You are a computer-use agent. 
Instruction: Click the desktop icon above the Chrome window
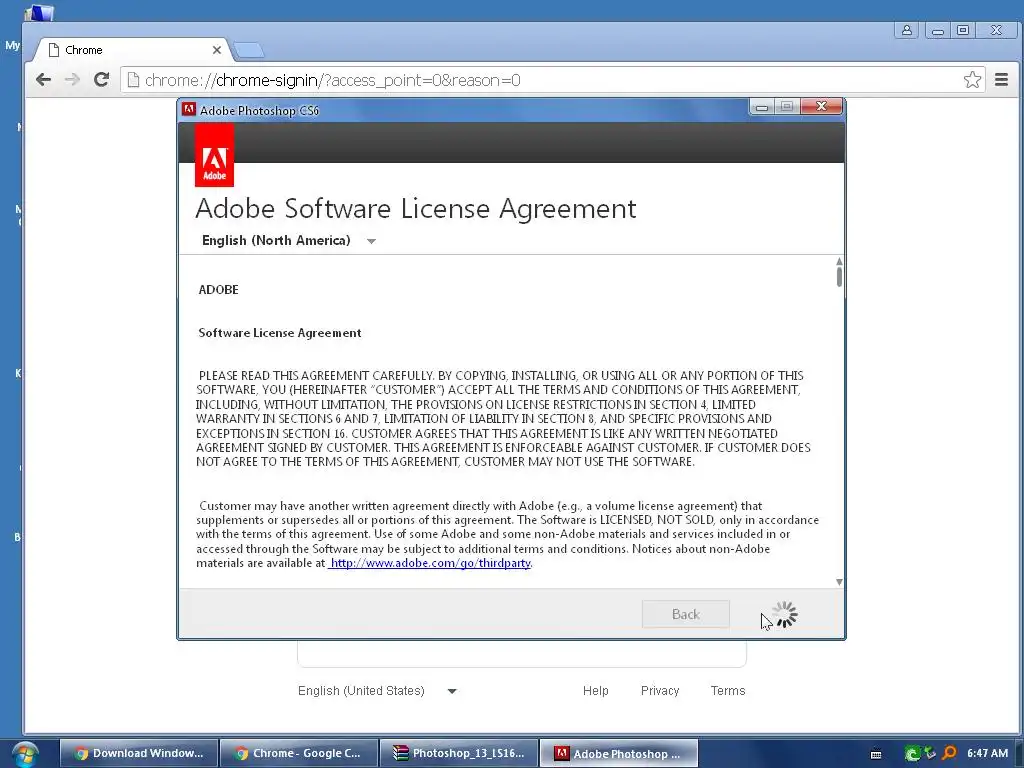pos(39,11)
